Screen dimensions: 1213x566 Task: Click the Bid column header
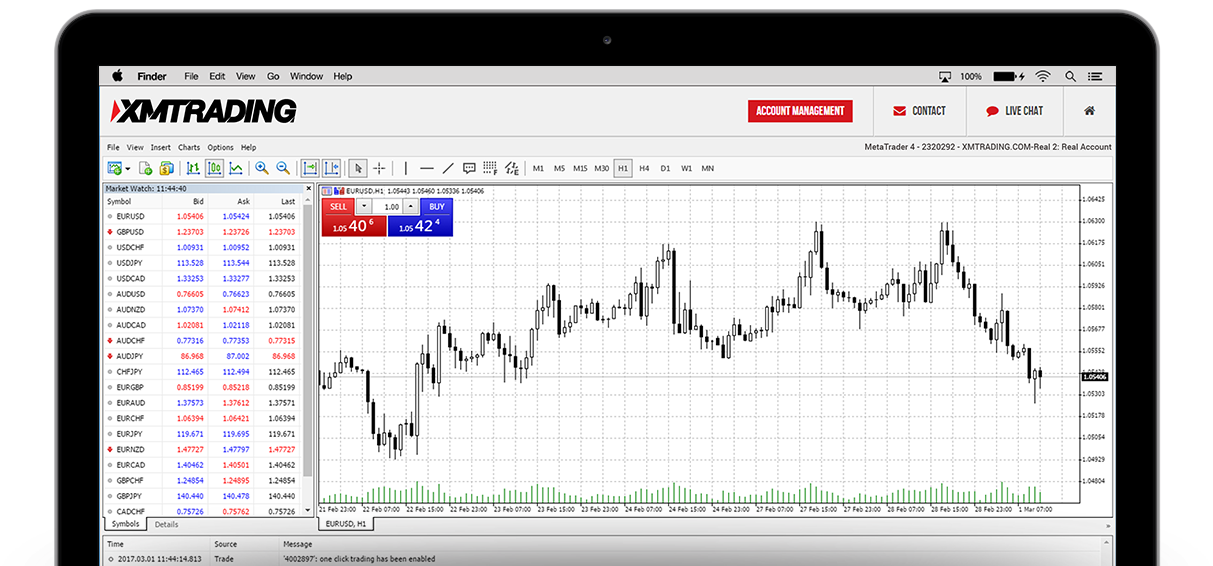pyautogui.click(x=198, y=201)
